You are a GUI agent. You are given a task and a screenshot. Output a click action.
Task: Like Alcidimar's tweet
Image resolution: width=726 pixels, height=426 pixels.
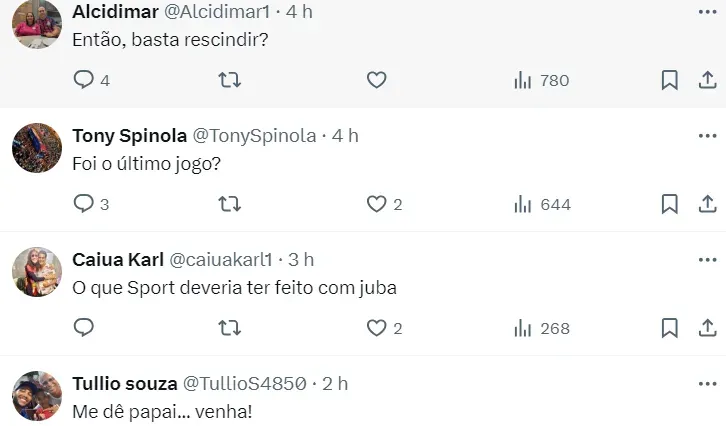(x=376, y=80)
